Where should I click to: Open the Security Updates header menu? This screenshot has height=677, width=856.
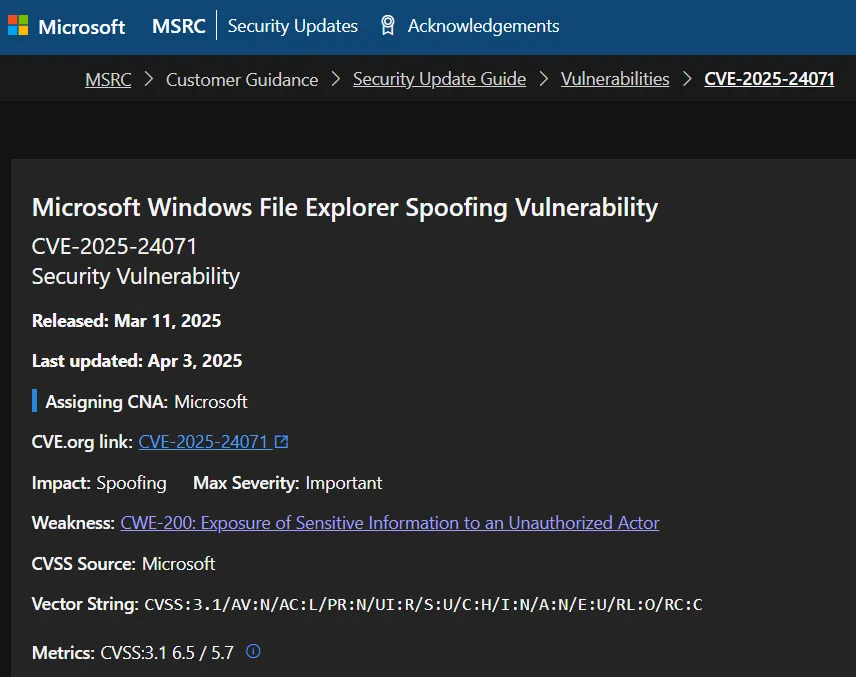coord(292,26)
